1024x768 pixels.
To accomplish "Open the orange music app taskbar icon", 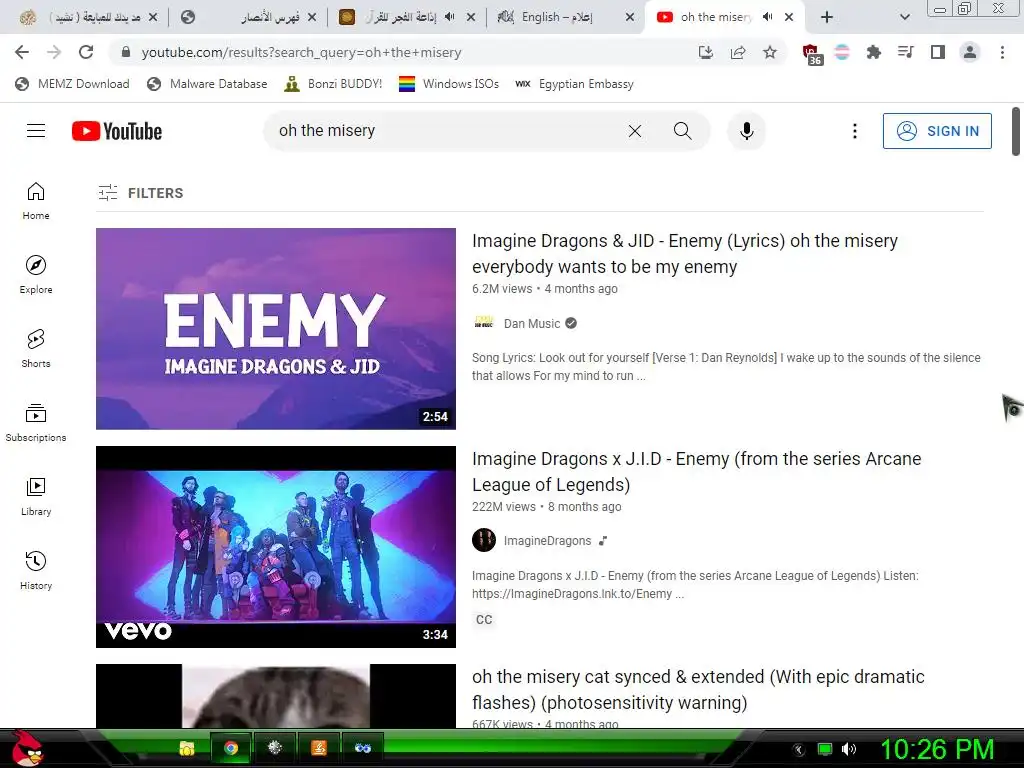I will pyautogui.click(x=319, y=748).
